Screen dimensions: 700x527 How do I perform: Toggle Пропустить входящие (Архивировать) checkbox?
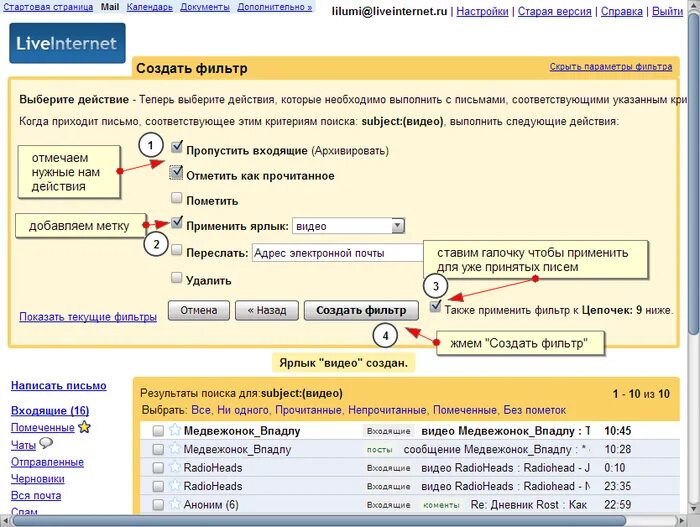pos(177,147)
